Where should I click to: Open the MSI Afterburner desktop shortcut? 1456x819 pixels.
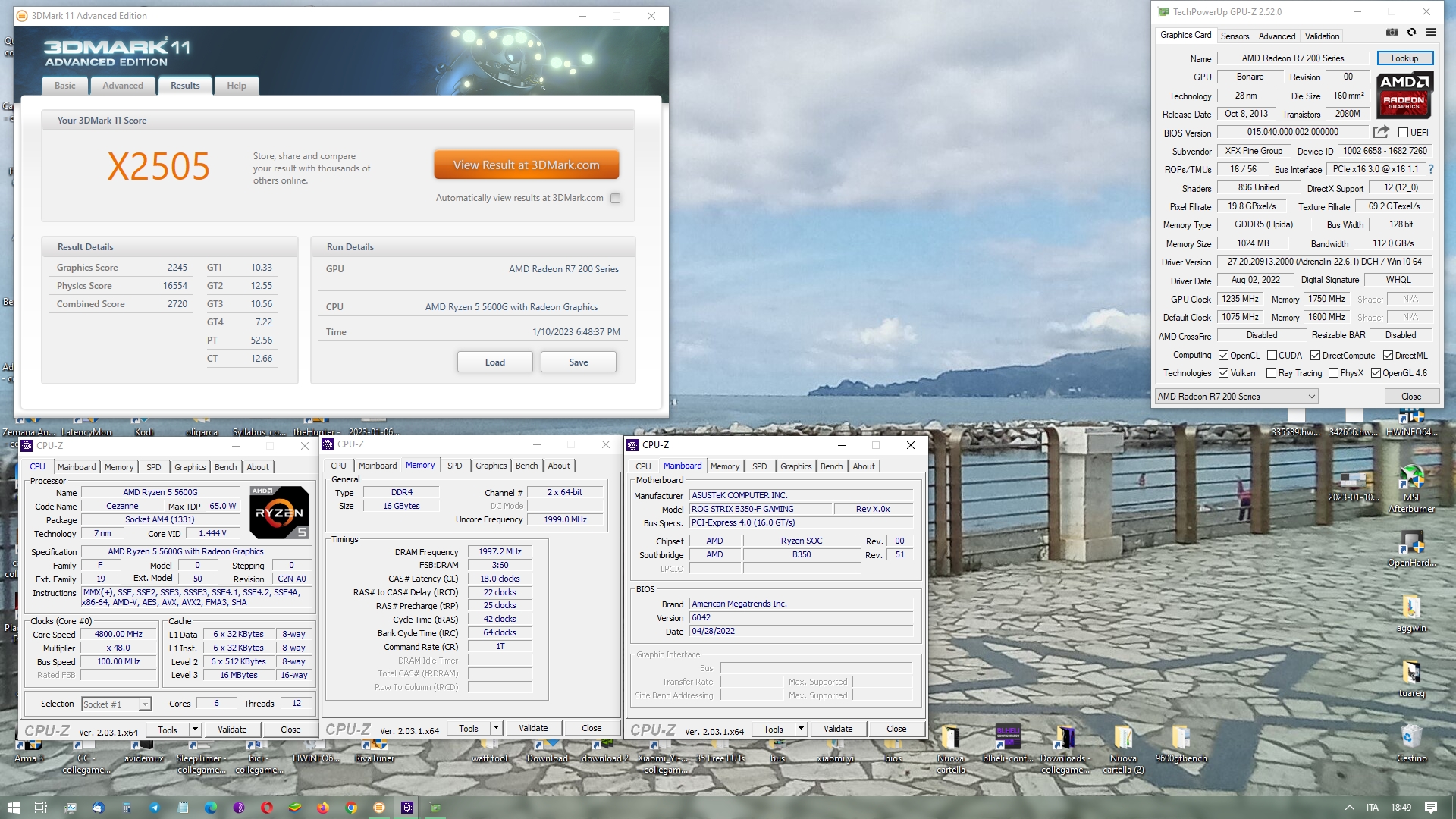tap(1411, 489)
